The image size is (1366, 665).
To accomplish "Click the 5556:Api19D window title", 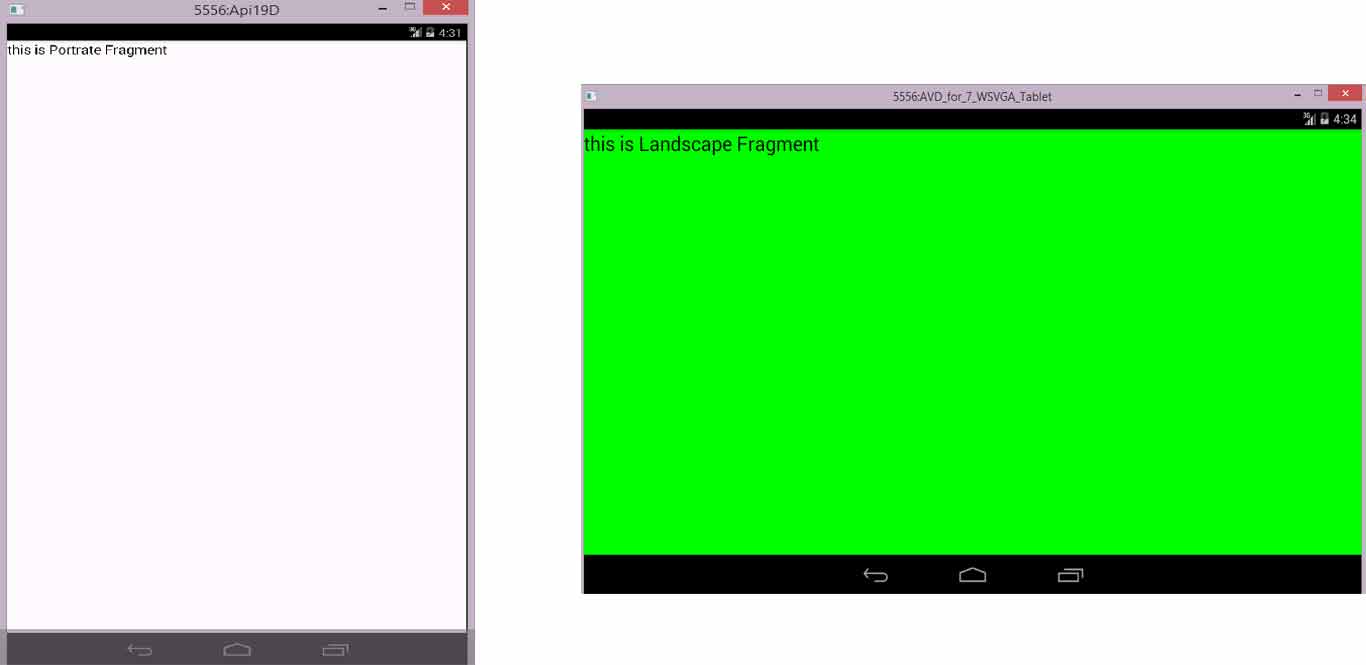I will coord(236,10).
